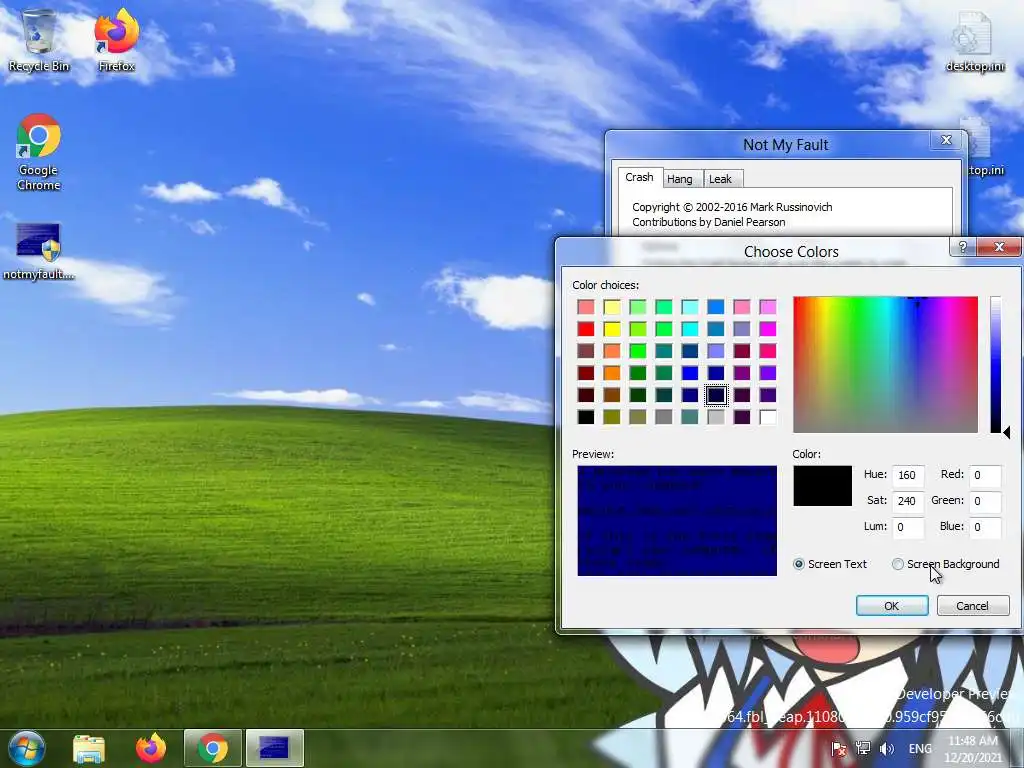Pick the olive color swatch
Screen dimensions: 1024x768
612,417
